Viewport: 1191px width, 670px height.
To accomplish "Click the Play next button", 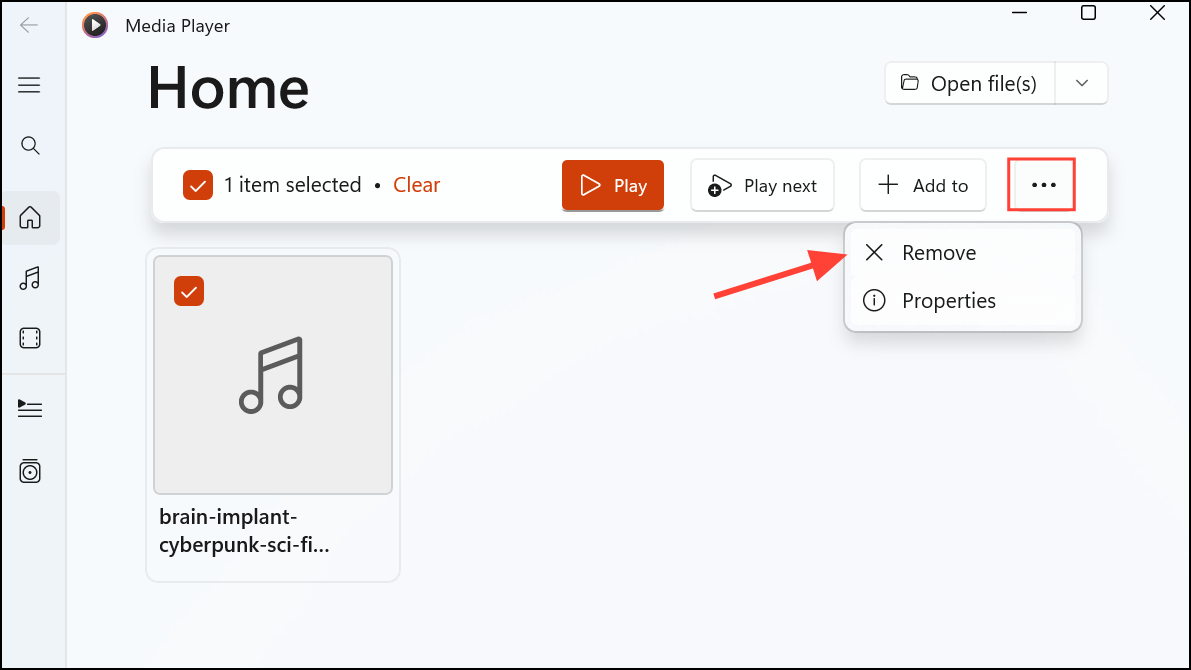I will (762, 186).
